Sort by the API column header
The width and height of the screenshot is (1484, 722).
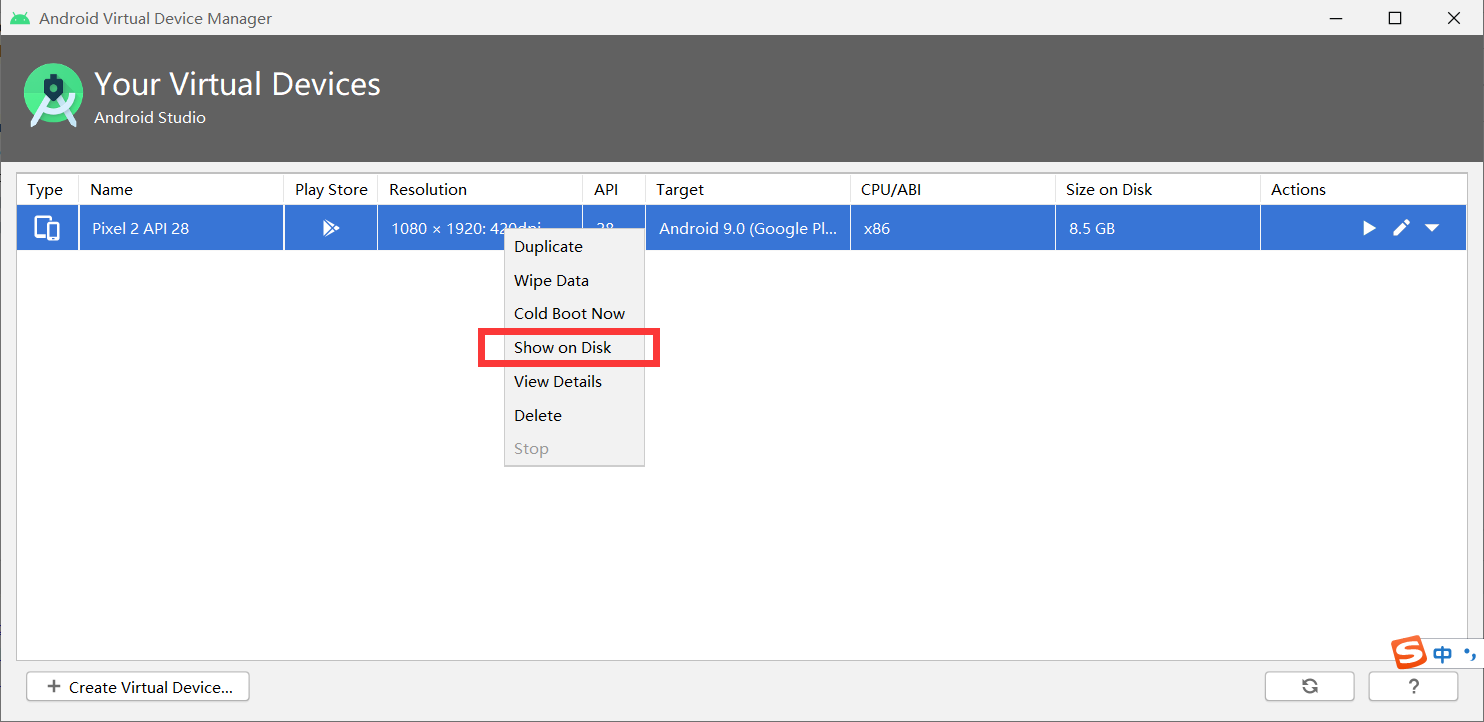604,189
